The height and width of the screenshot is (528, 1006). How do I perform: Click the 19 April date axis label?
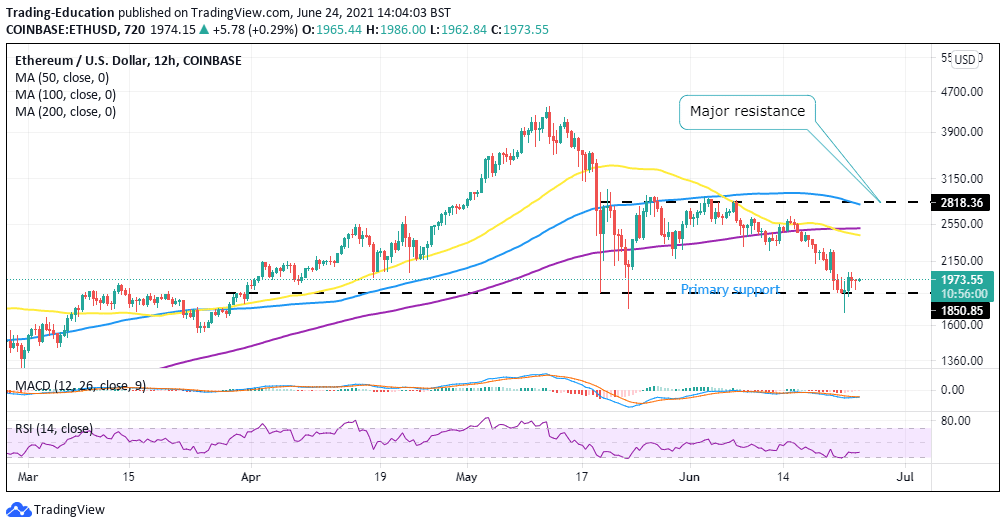[379, 477]
